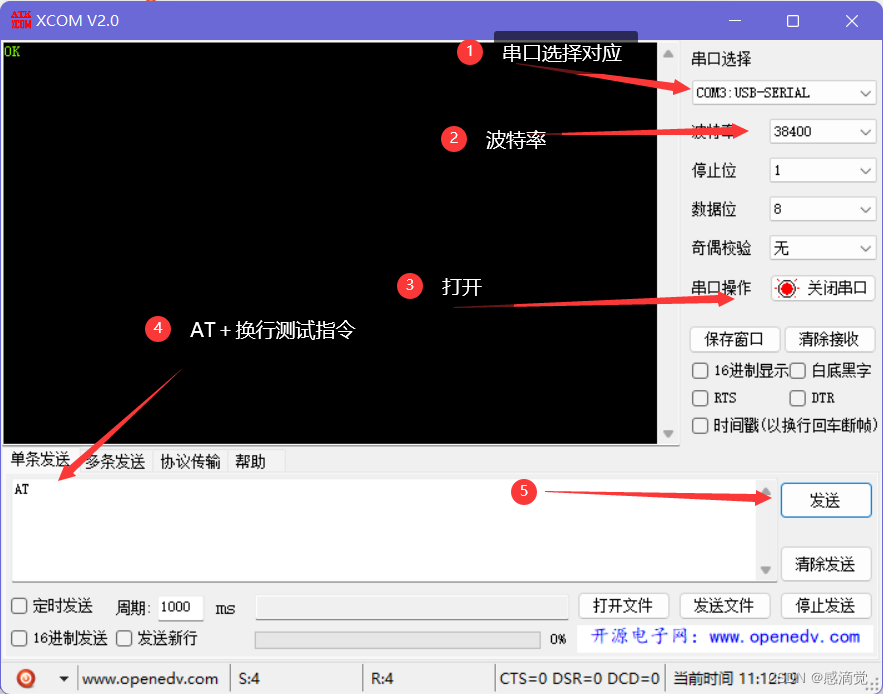Open the 协议传输 tab

pos(190,461)
